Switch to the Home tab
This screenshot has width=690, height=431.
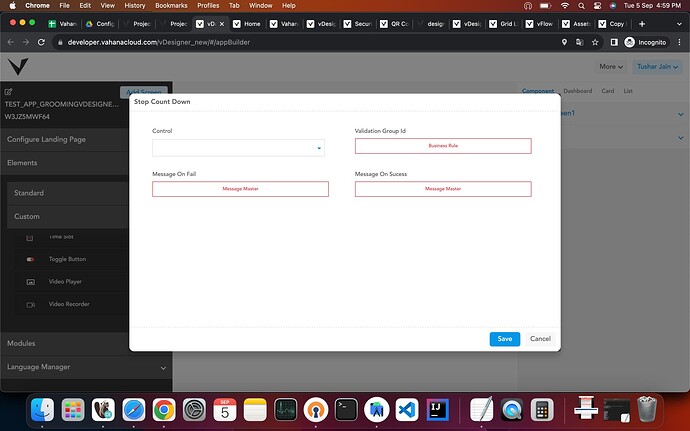247,24
